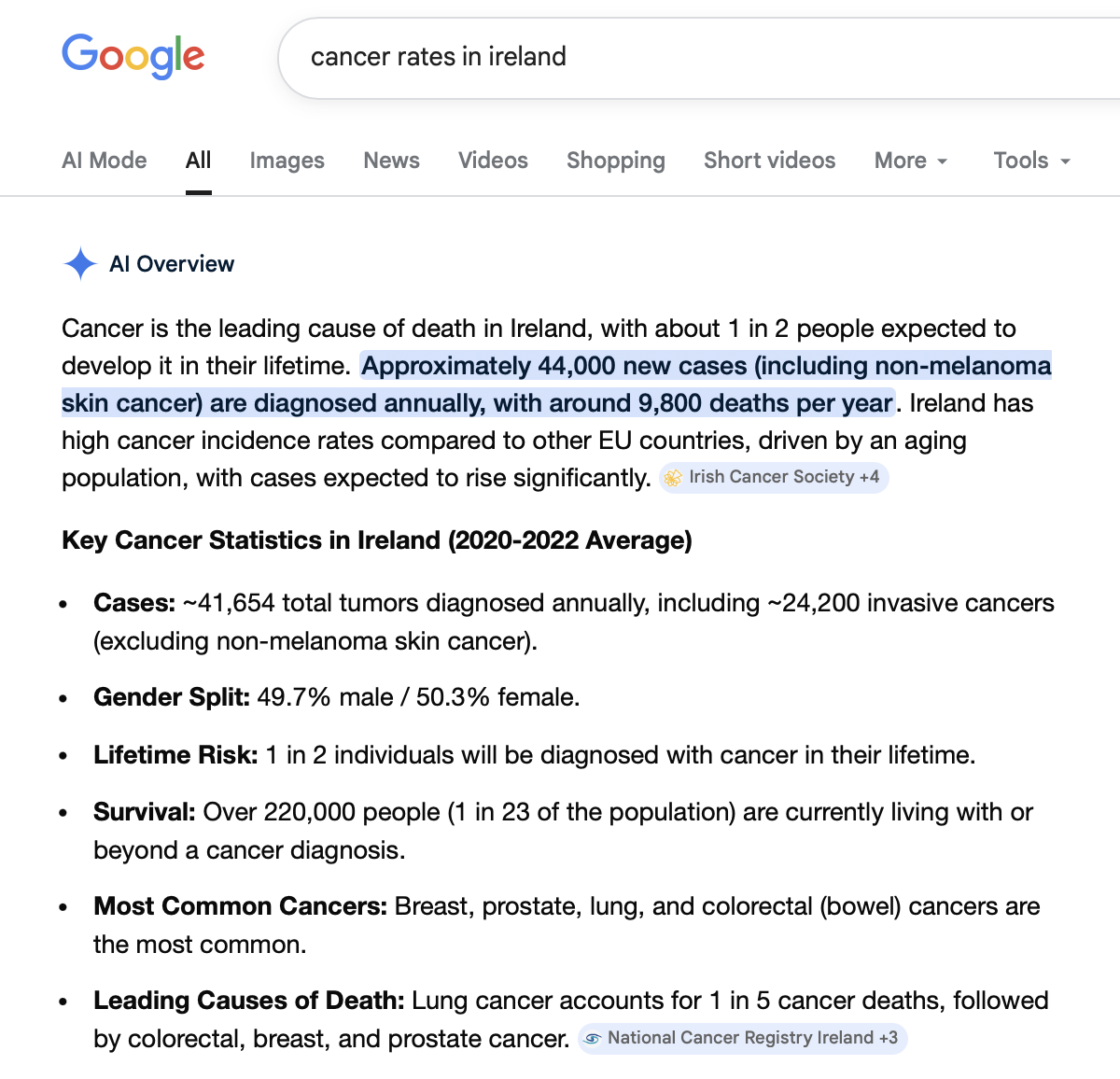Click the Irish Cancer Society source logo icon
Screen dimensions: 1120x1079
coord(673,478)
